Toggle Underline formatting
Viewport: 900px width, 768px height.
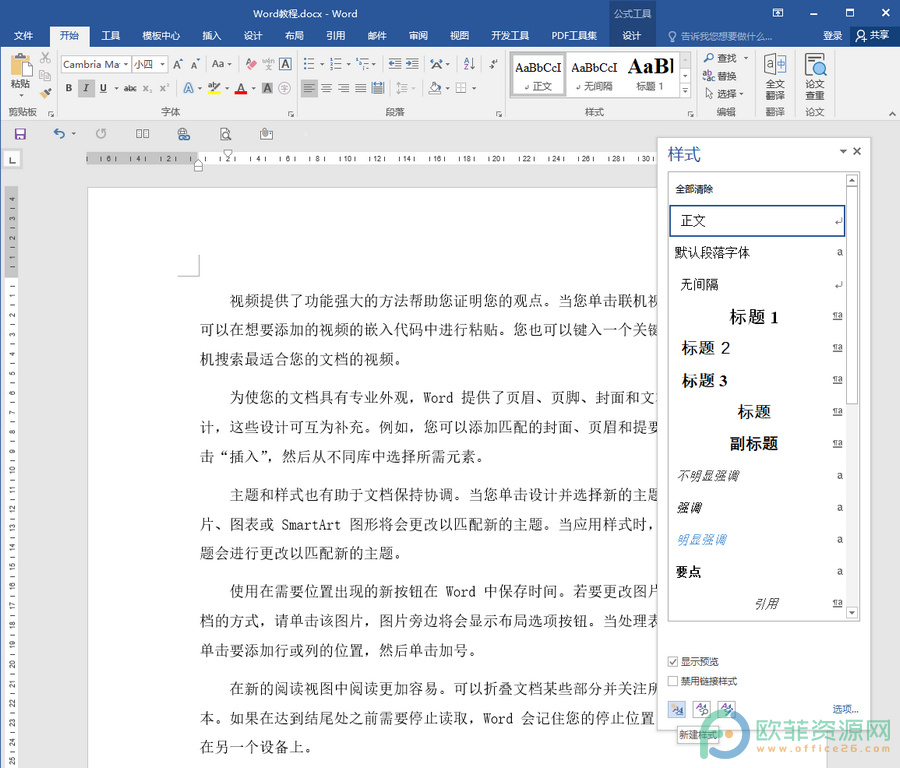(103, 88)
